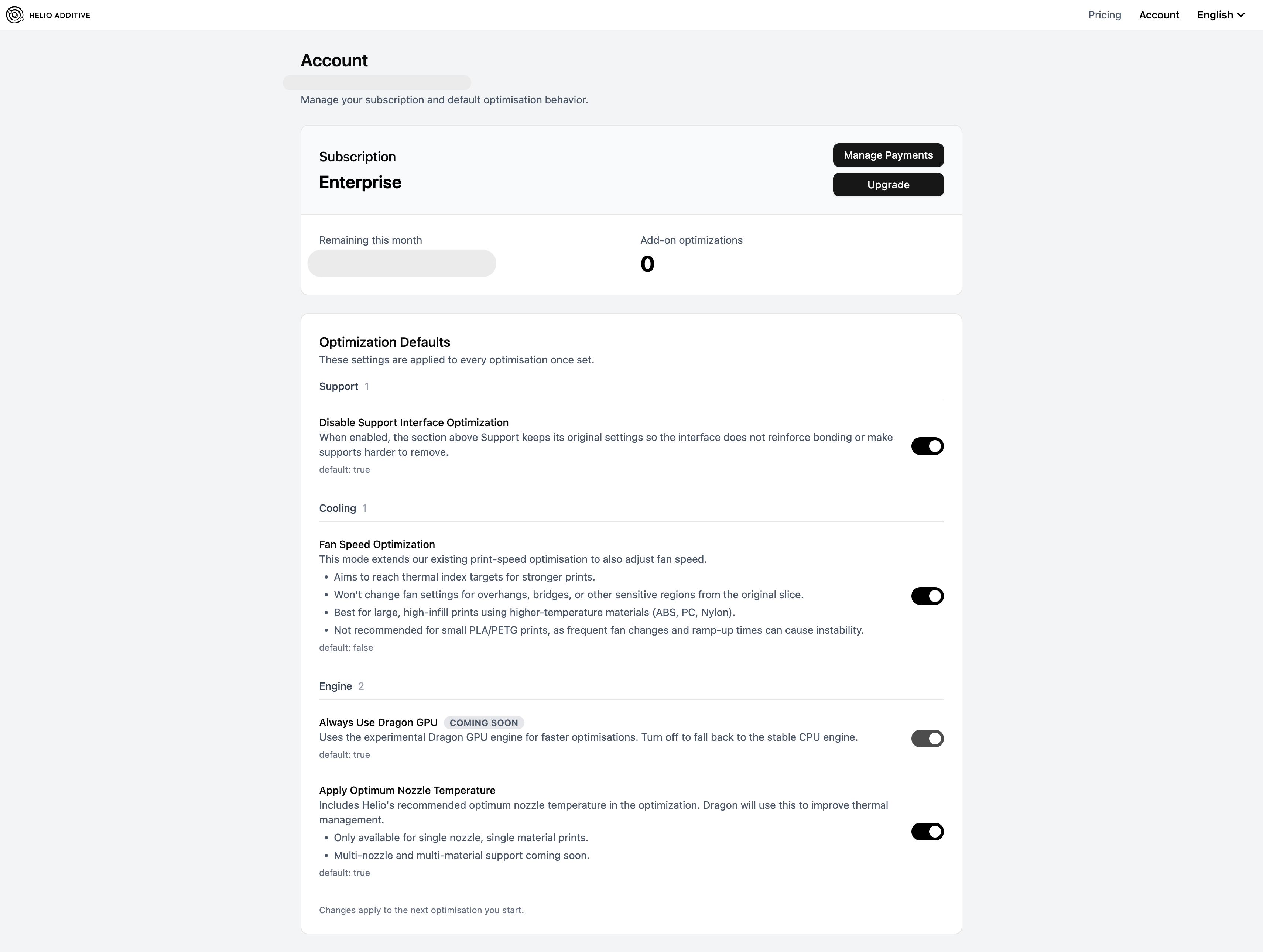Click the COMING SOON badge
Image resolution: width=1263 pixels, height=952 pixels.
coord(484,722)
